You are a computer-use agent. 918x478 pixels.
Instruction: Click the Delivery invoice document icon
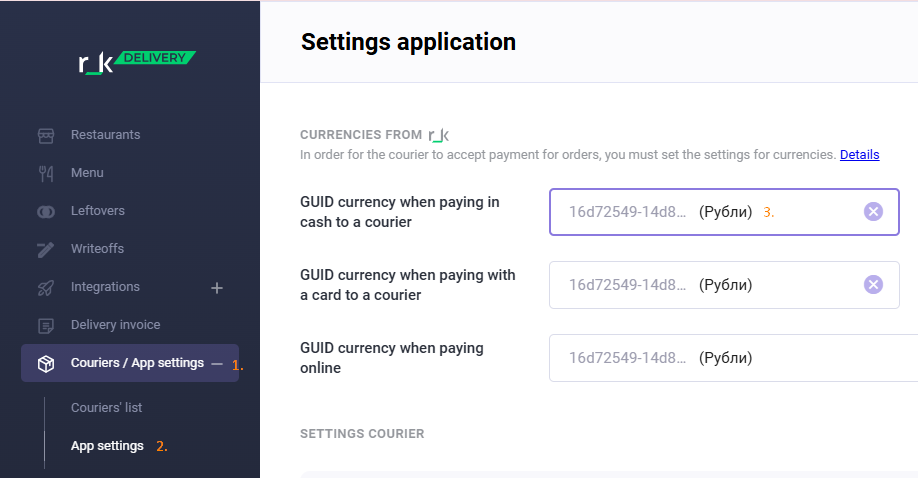click(46, 326)
